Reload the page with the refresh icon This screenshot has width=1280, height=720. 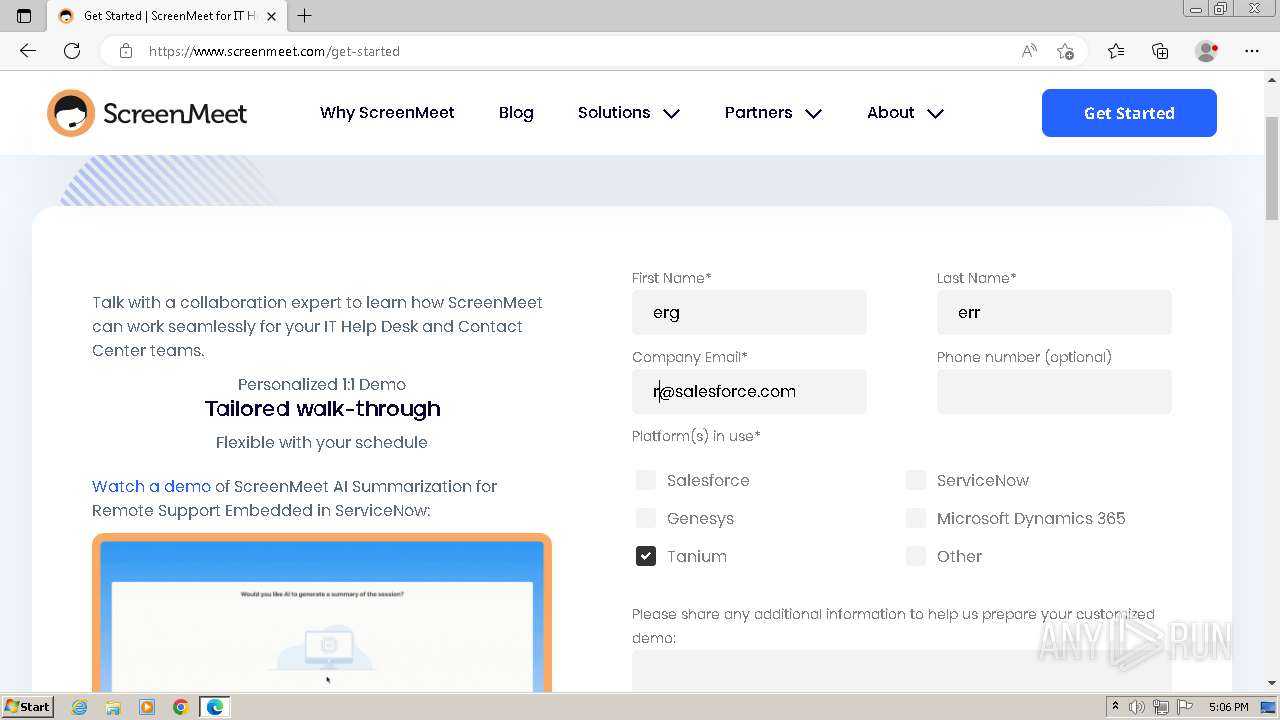click(x=72, y=51)
